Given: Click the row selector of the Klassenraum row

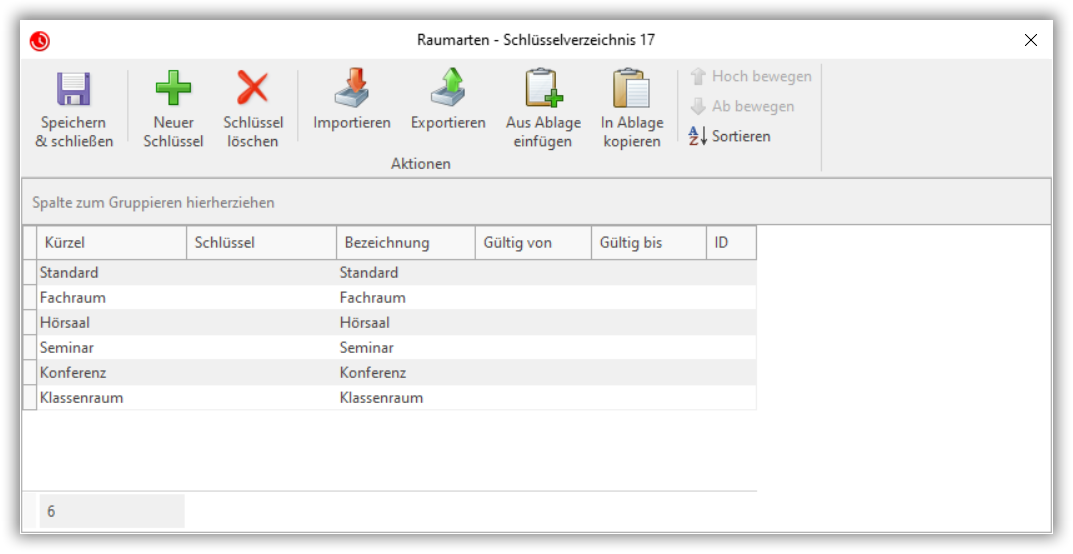Looking at the screenshot, I should pos(29,397).
